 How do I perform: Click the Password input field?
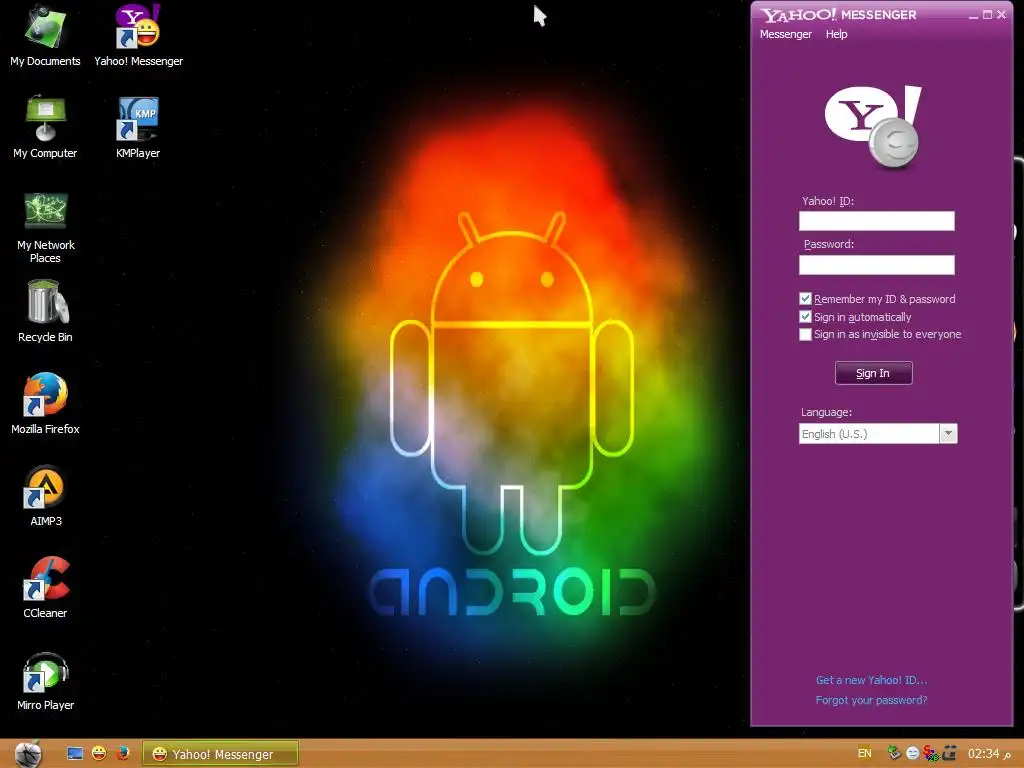(876, 264)
